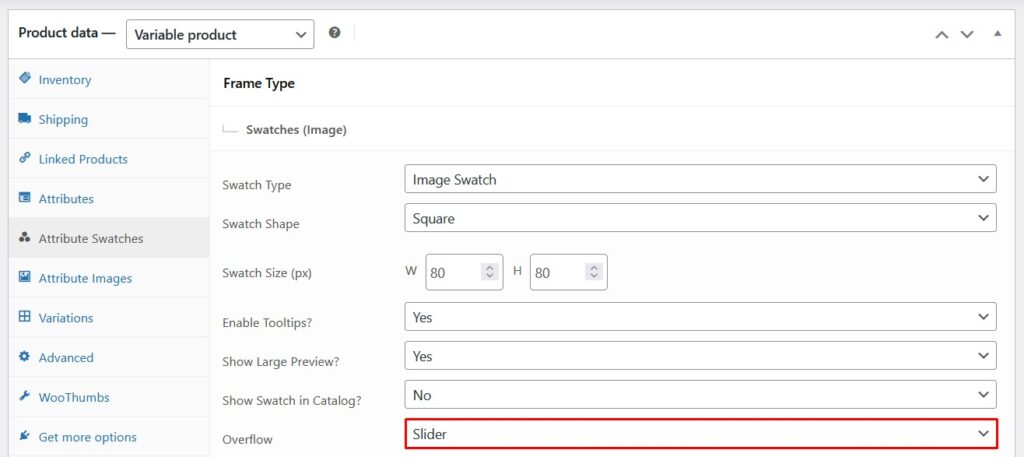
Task: Click the Linked Products chain icon
Action: coord(25,158)
